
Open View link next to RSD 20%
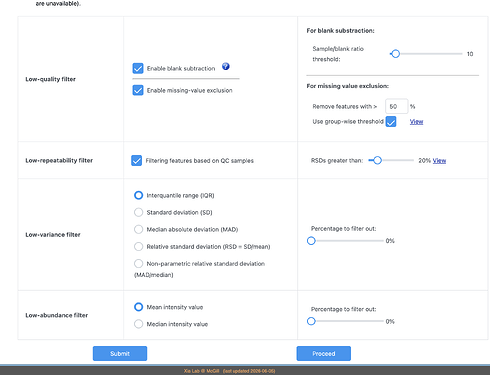point(439,161)
